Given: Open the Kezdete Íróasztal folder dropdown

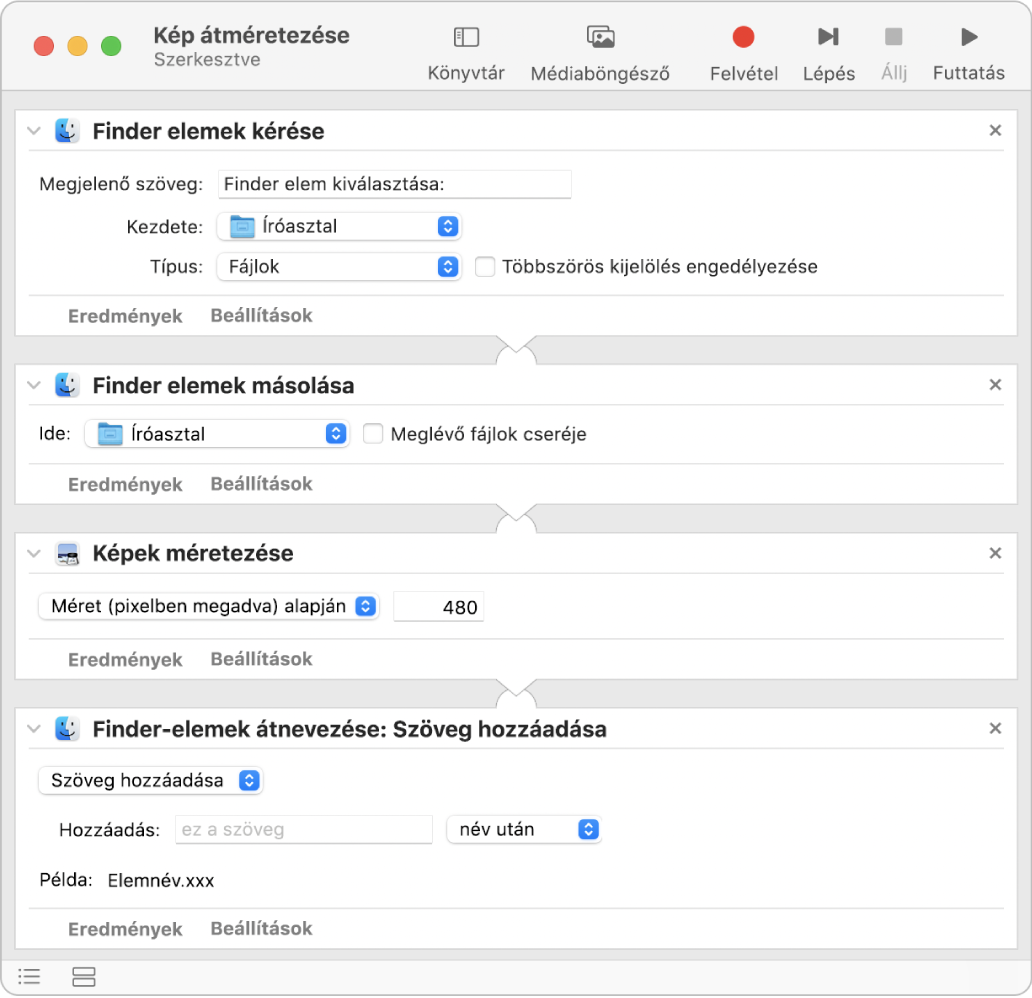Looking at the screenshot, I should coord(339,226).
